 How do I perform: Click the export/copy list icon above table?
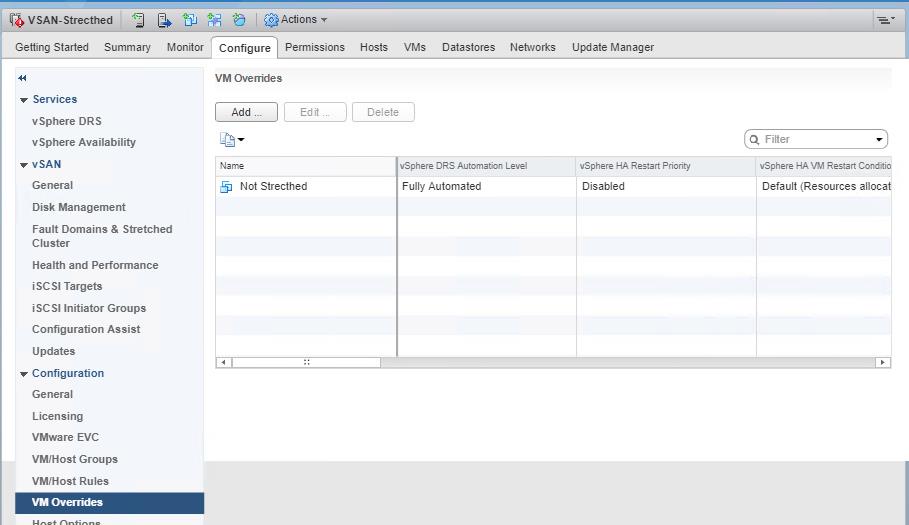(x=227, y=140)
